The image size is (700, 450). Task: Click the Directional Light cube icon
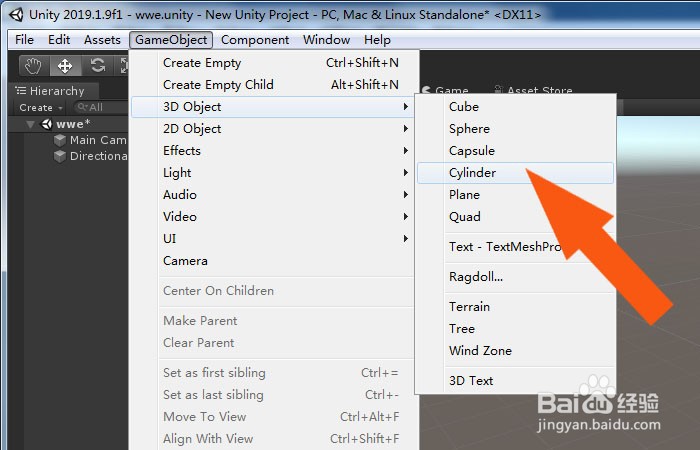[60, 156]
